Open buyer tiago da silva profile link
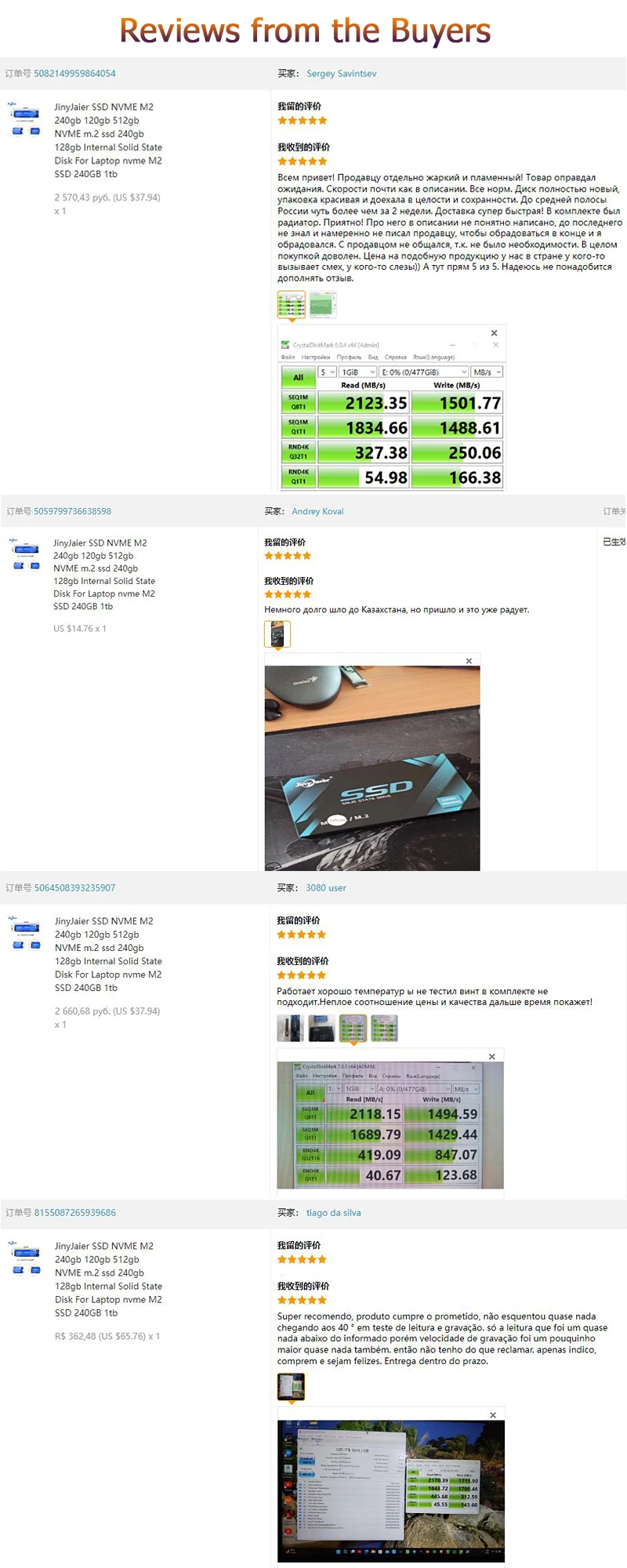The width and height of the screenshot is (627, 1568). pyautogui.click(x=334, y=1212)
